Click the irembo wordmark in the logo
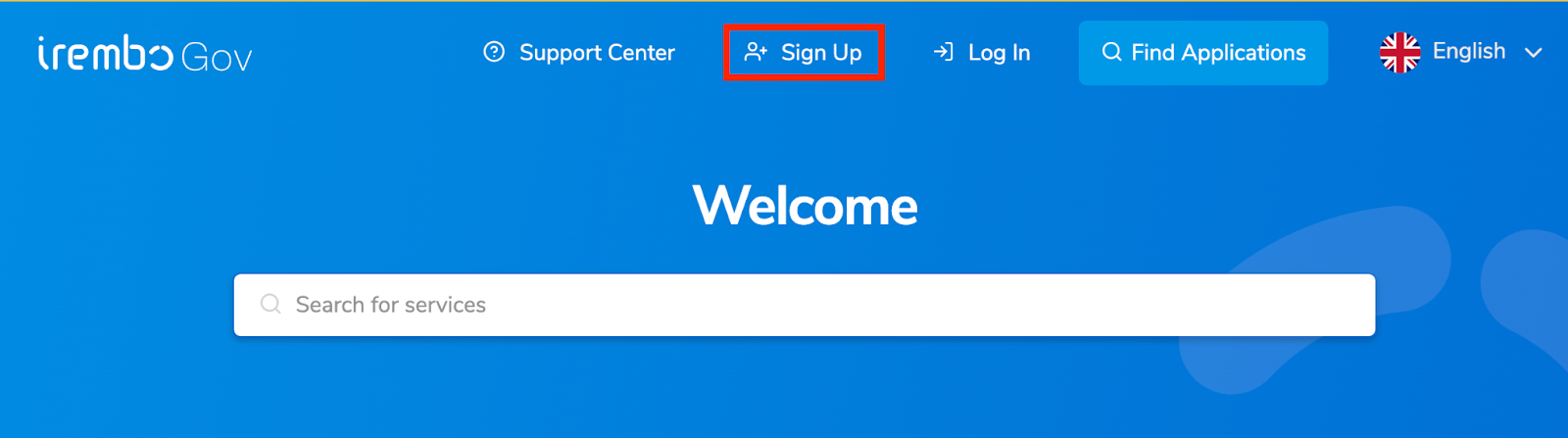 (106, 53)
